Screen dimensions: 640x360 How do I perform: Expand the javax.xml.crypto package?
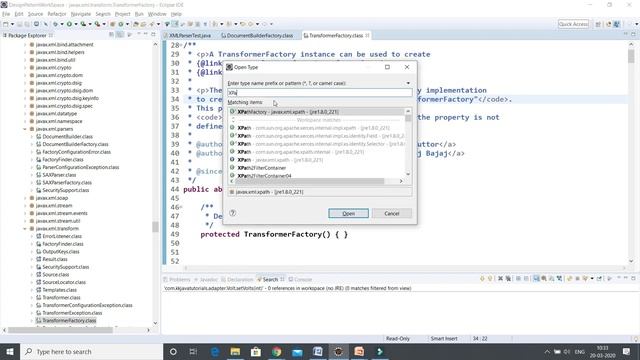pos(25,68)
